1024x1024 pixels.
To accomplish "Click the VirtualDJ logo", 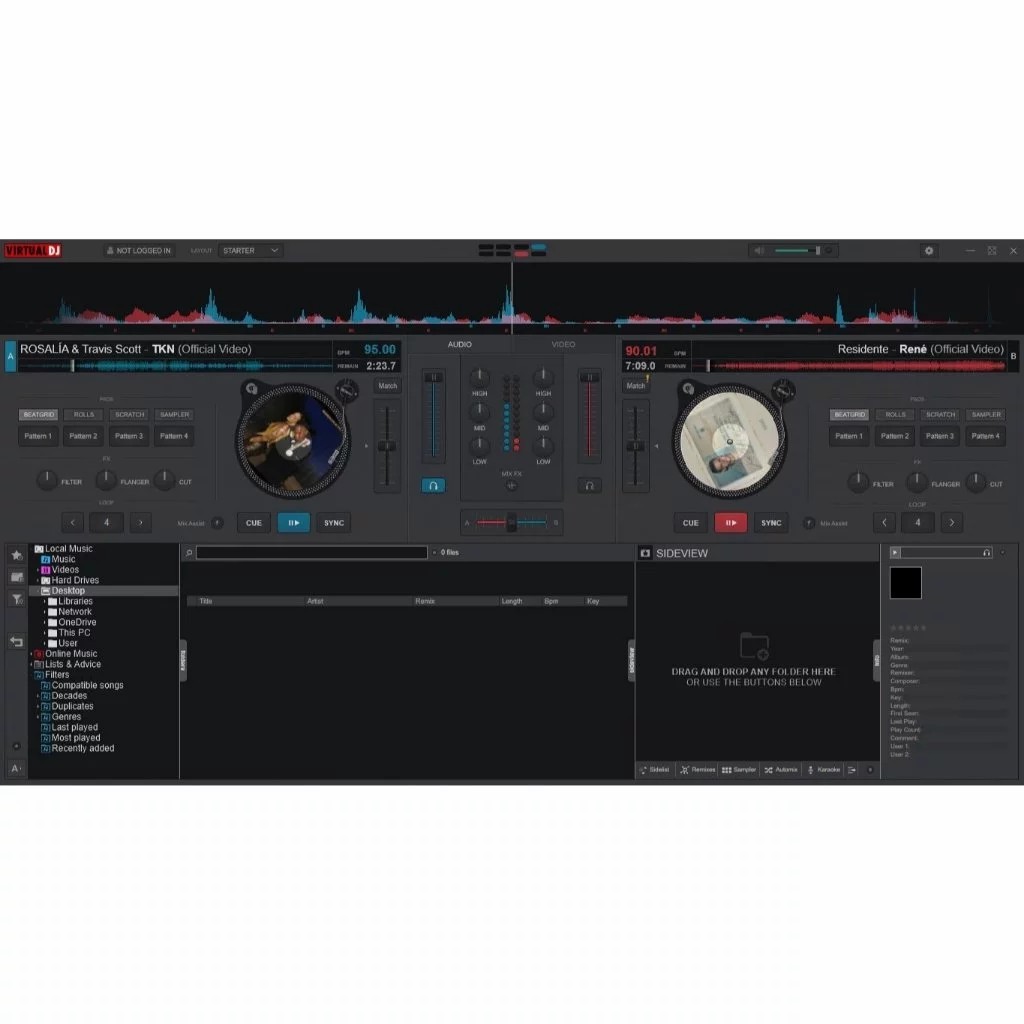I will click(33, 251).
